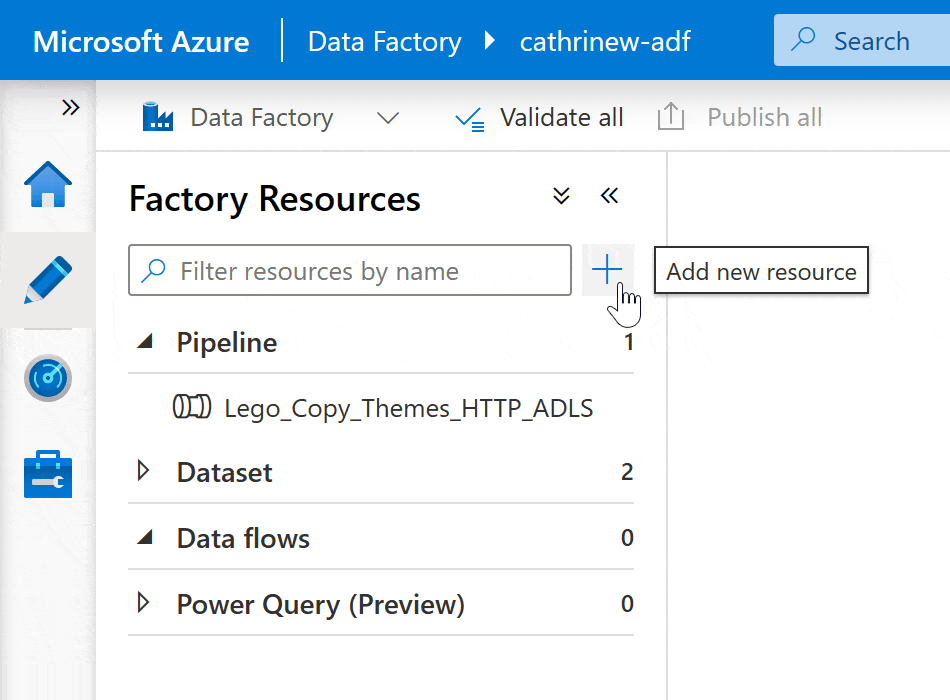Expand the Power Query (Preview) section
This screenshot has width=950, height=700.
click(x=144, y=603)
